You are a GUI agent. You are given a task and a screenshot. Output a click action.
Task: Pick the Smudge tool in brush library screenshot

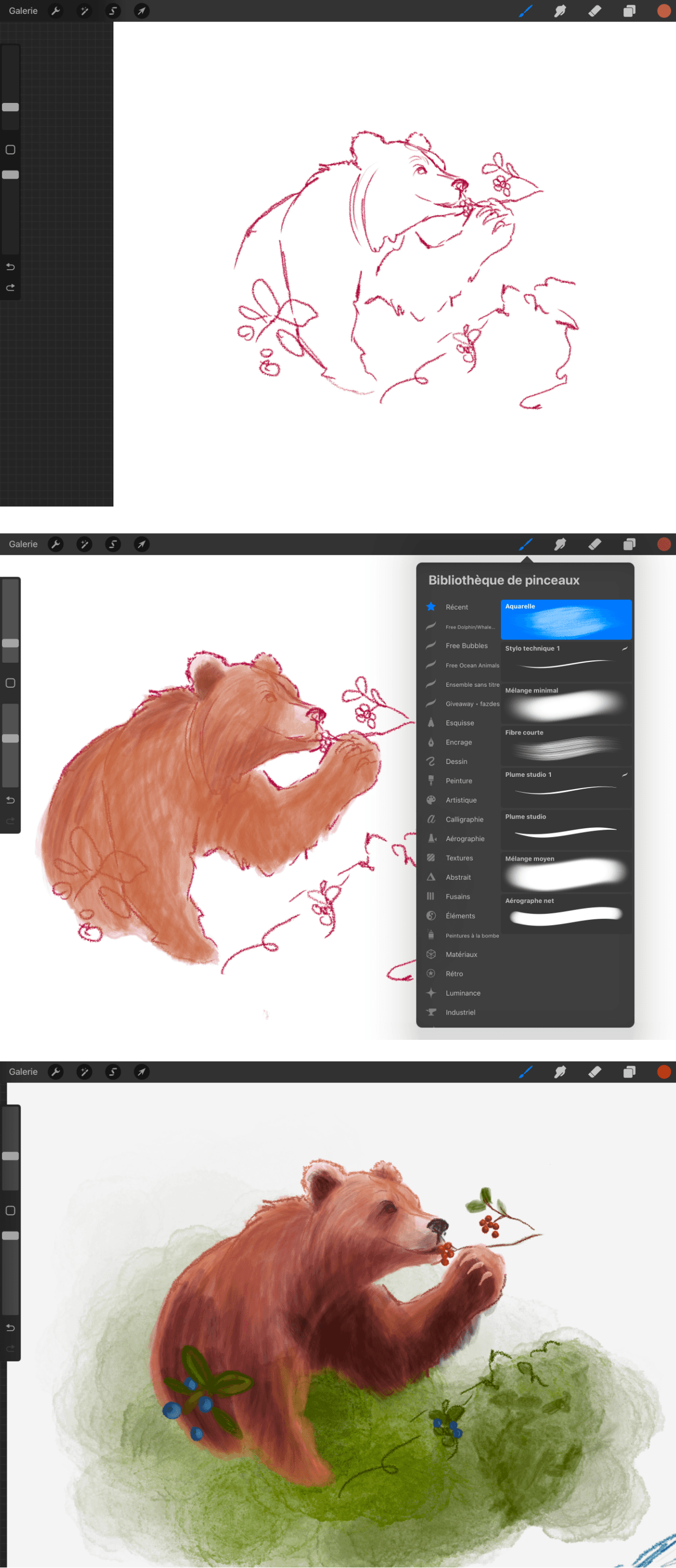click(x=560, y=544)
